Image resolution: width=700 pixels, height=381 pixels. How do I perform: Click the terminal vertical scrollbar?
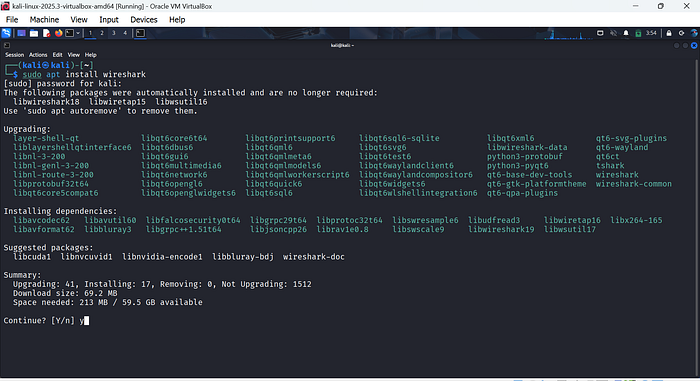(x=697, y=219)
